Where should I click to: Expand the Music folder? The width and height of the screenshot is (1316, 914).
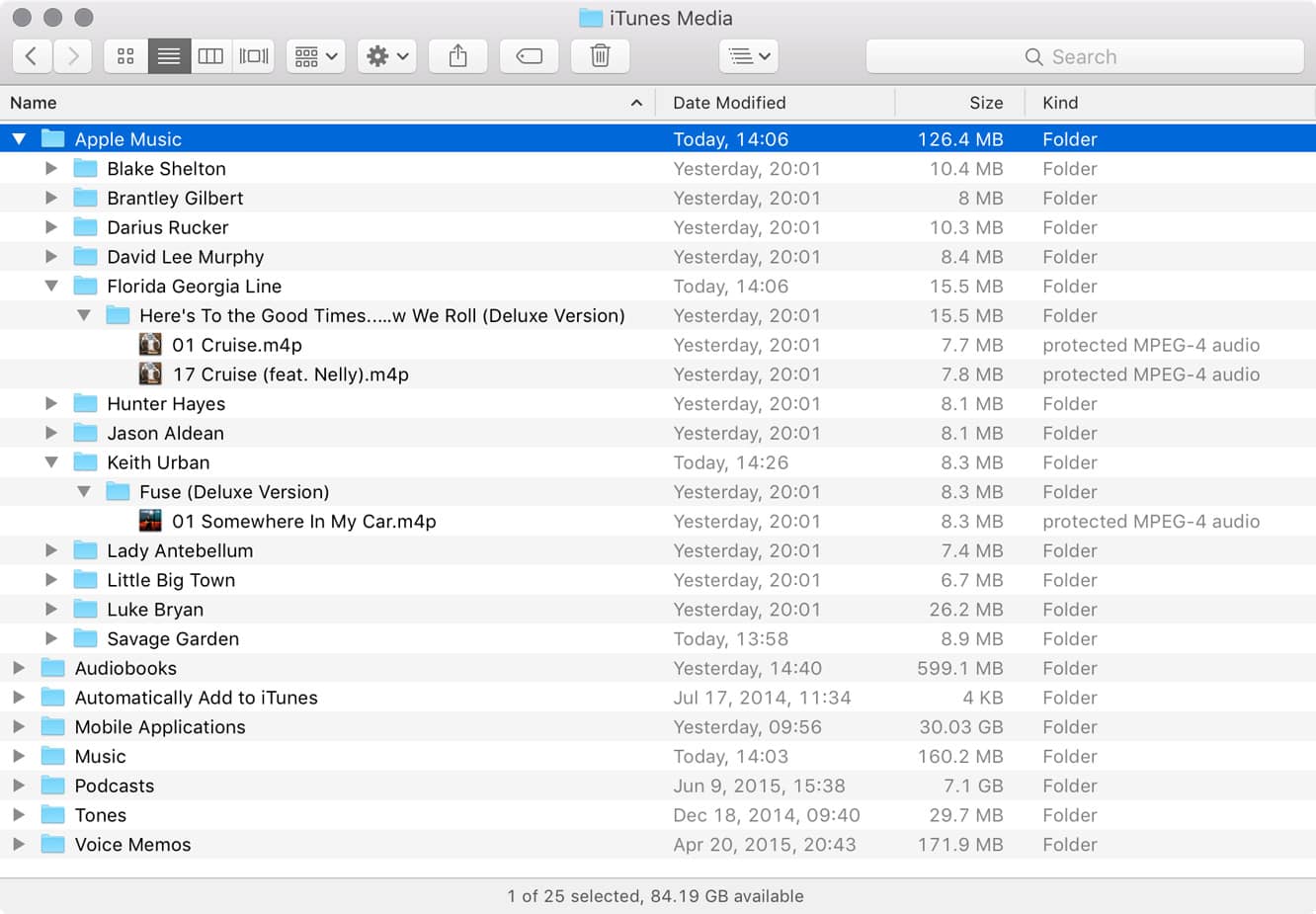tap(19, 756)
